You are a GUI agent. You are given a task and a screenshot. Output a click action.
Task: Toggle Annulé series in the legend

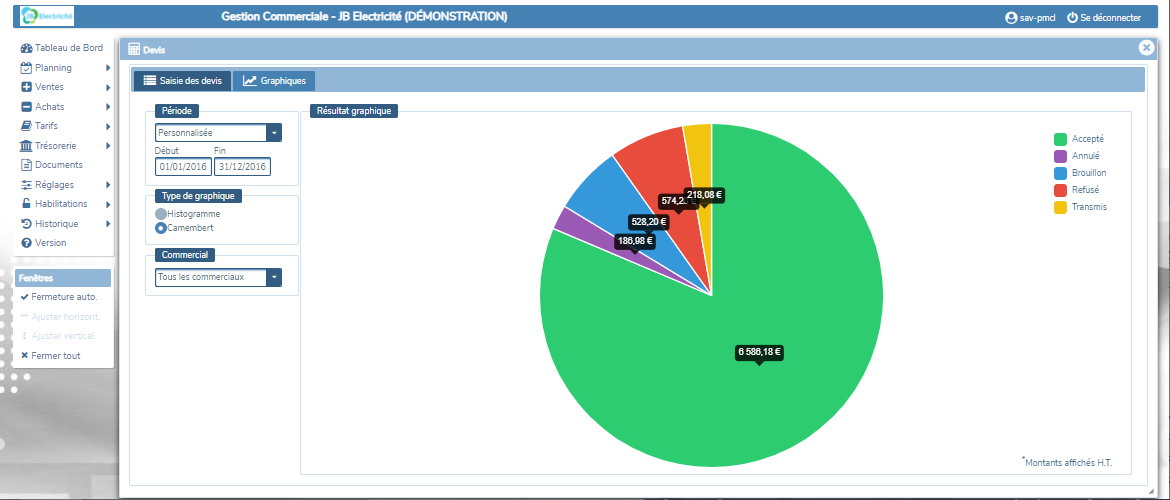(x=1077, y=156)
